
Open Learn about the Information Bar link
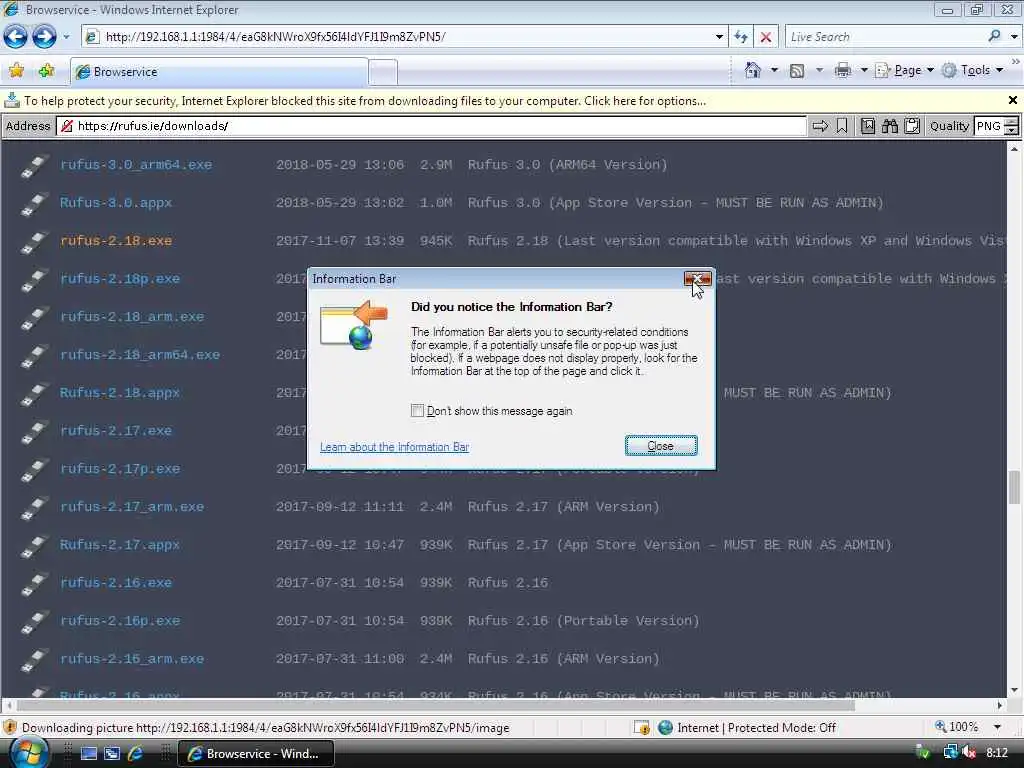pyautogui.click(x=394, y=447)
